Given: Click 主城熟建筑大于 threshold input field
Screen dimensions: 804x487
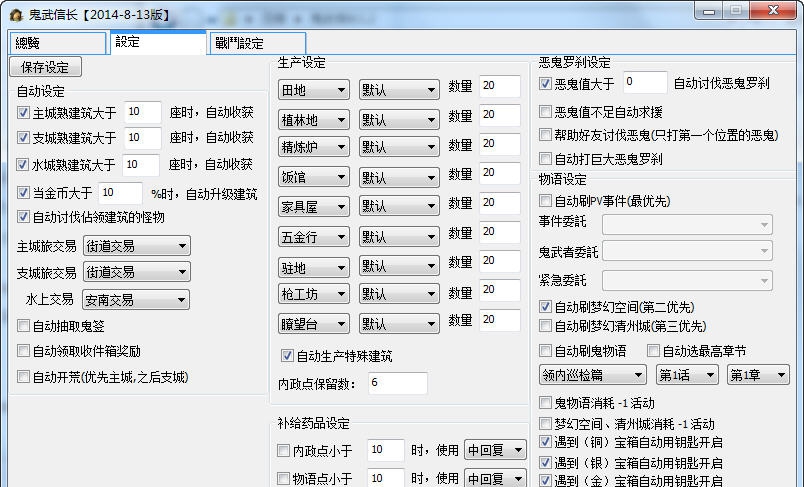Looking at the screenshot, I should click(143, 112).
